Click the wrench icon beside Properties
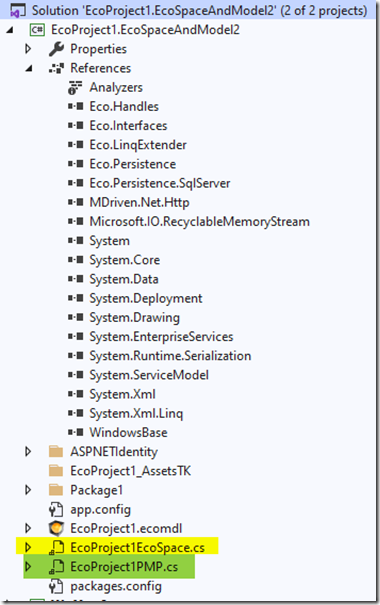 (x=56, y=49)
